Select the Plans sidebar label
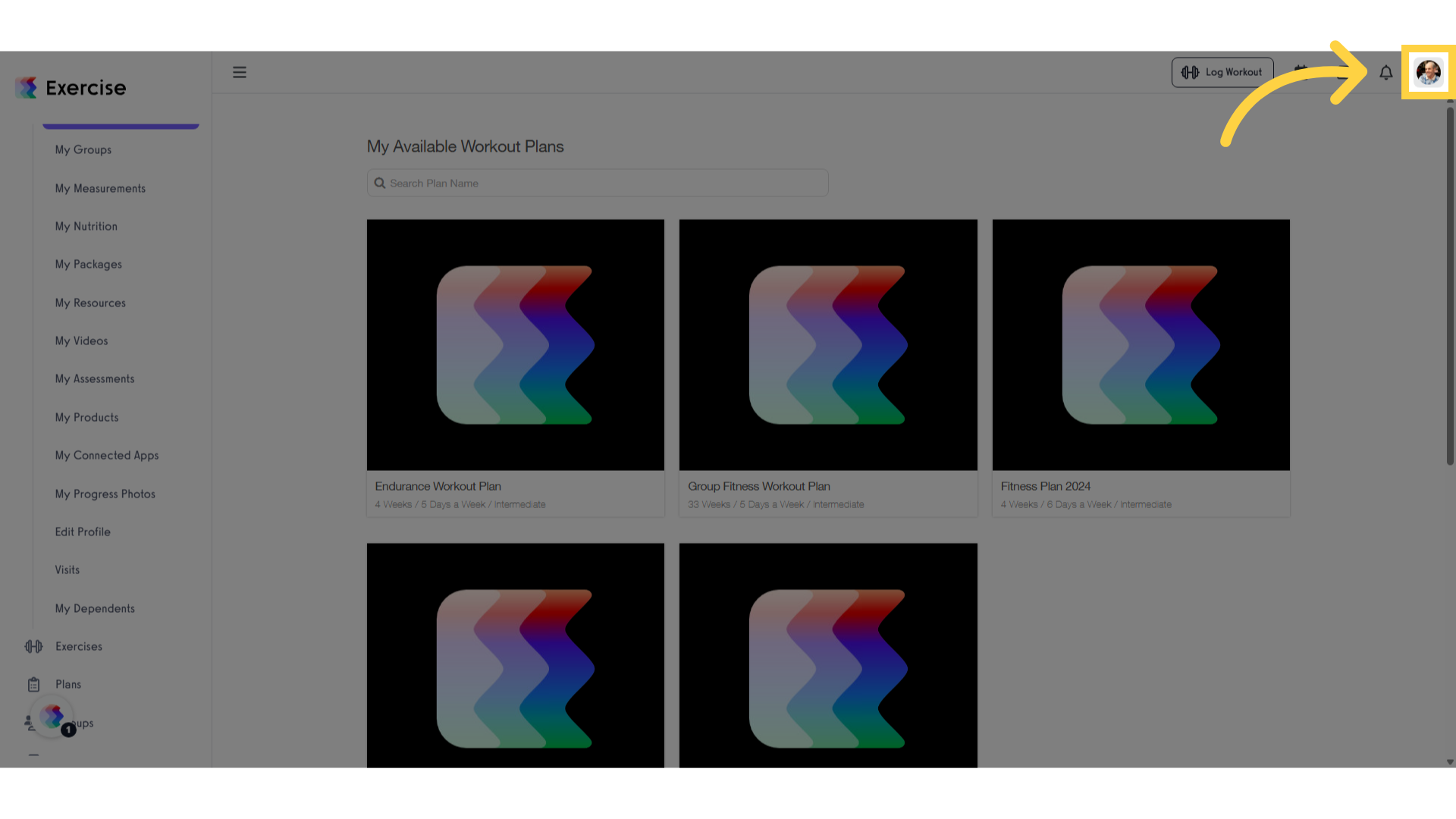 [x=68, y=684]
